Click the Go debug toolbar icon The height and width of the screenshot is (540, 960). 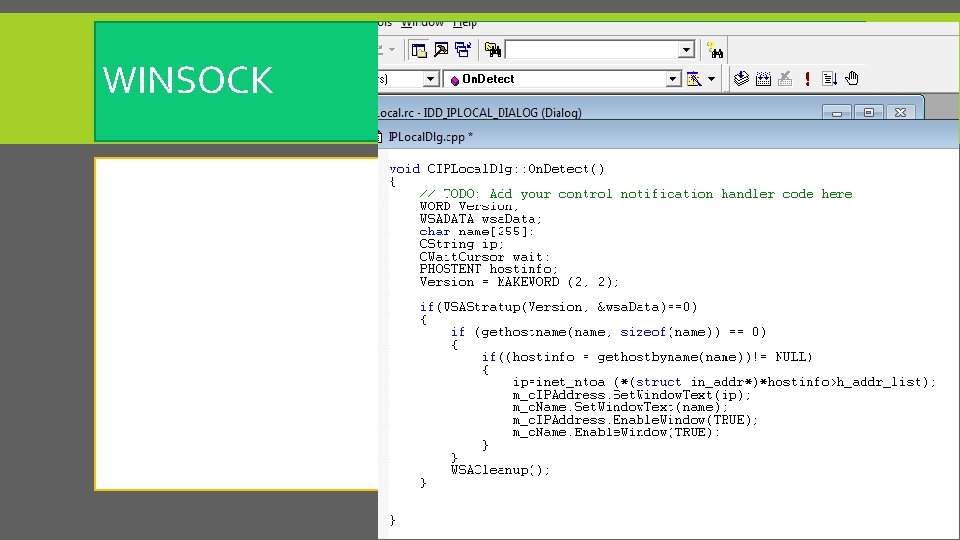(830, 78)
